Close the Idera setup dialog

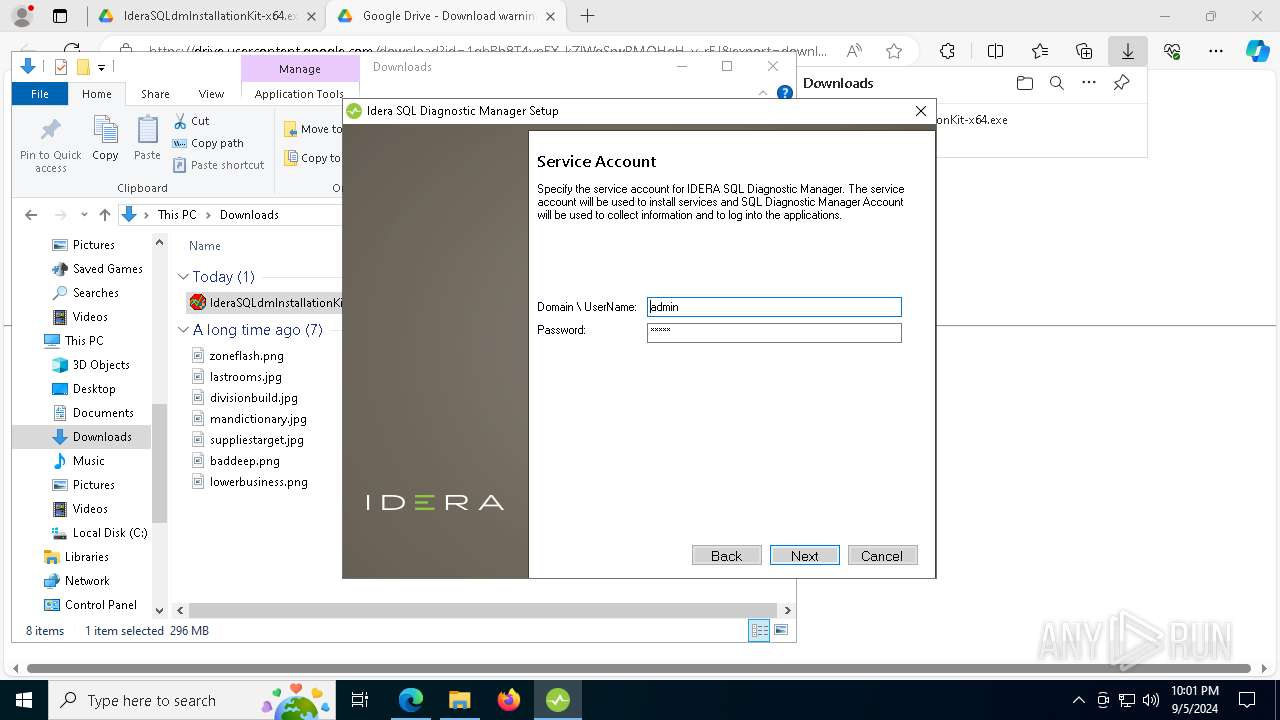point(921,111)
